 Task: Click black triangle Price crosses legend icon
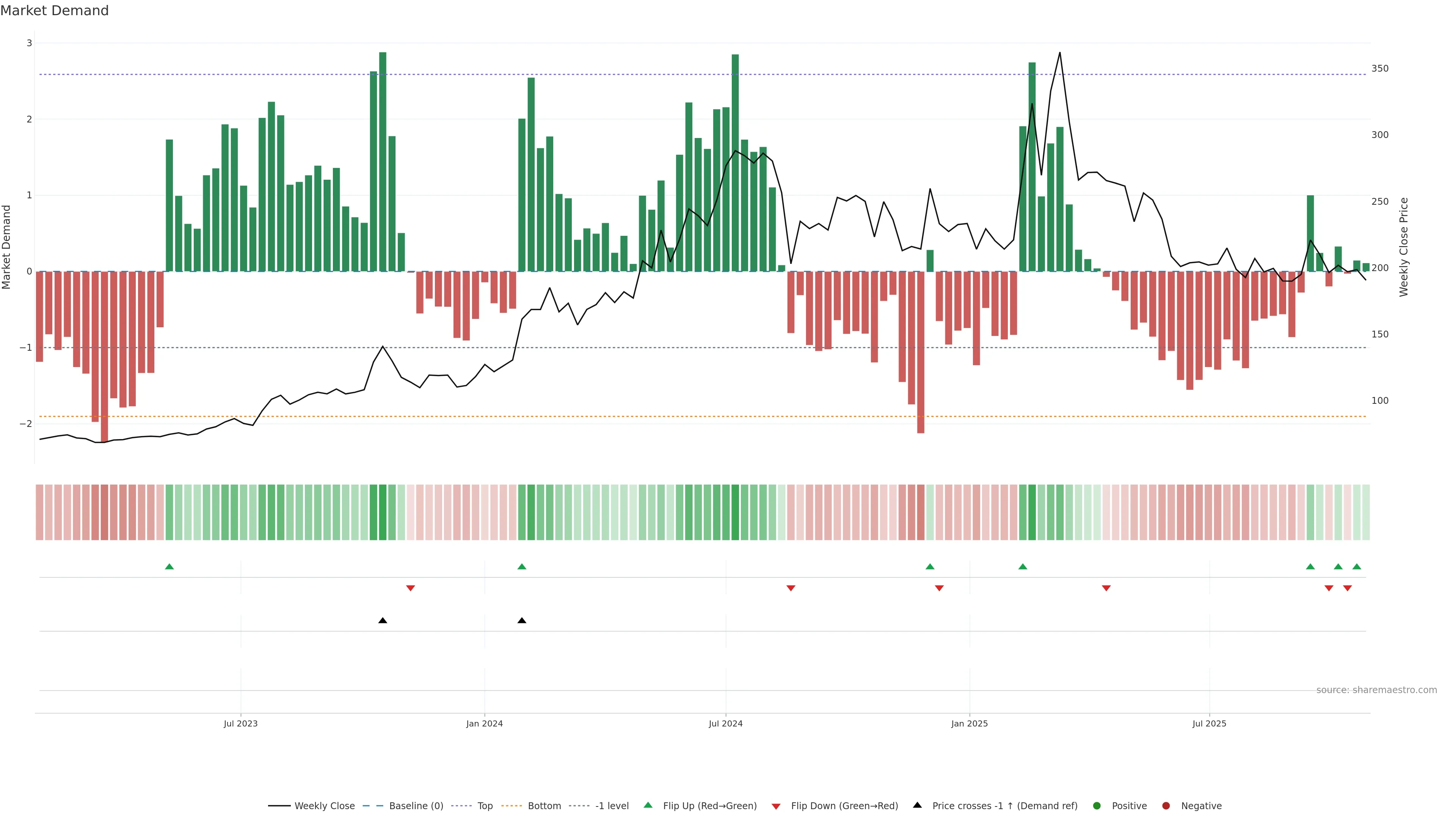tap(917, 805)
